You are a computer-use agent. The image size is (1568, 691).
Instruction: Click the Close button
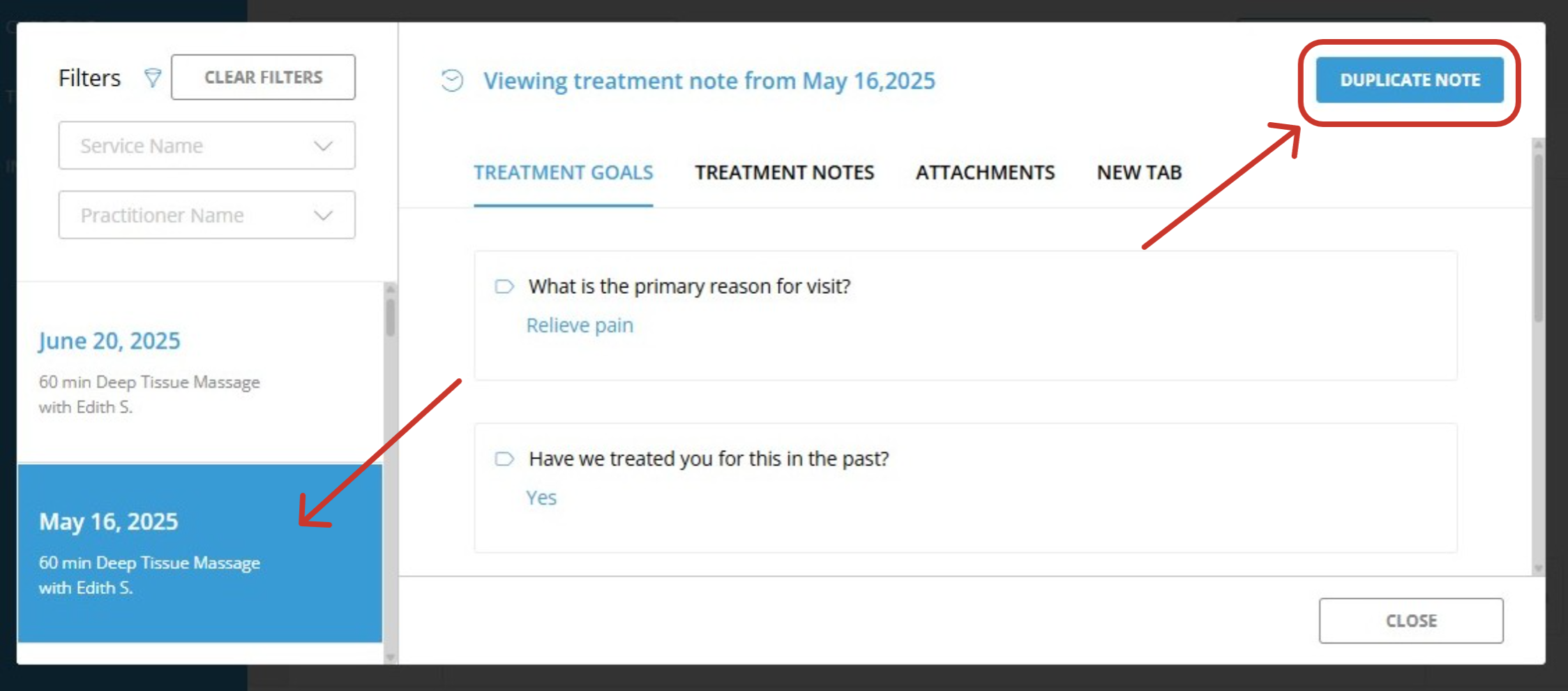point(1411,621)
